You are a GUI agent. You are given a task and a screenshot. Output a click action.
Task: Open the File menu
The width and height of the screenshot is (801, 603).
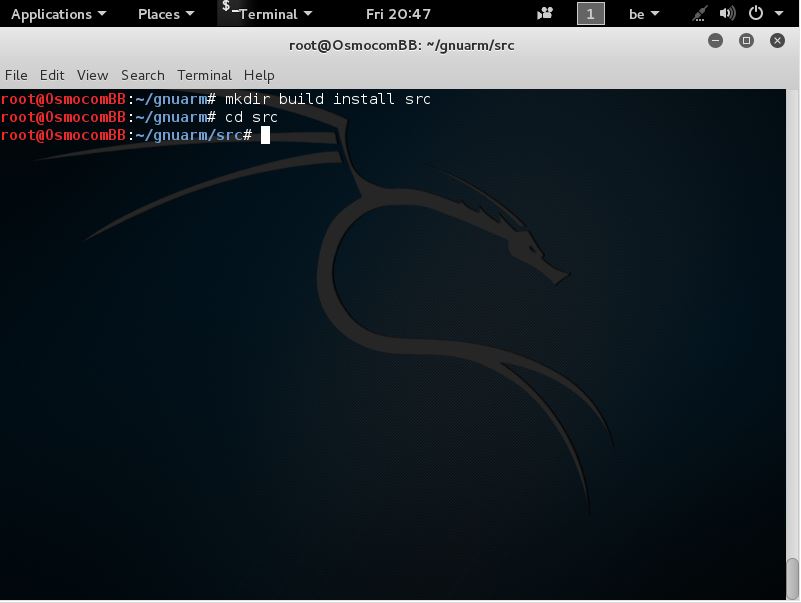point(16,75)
